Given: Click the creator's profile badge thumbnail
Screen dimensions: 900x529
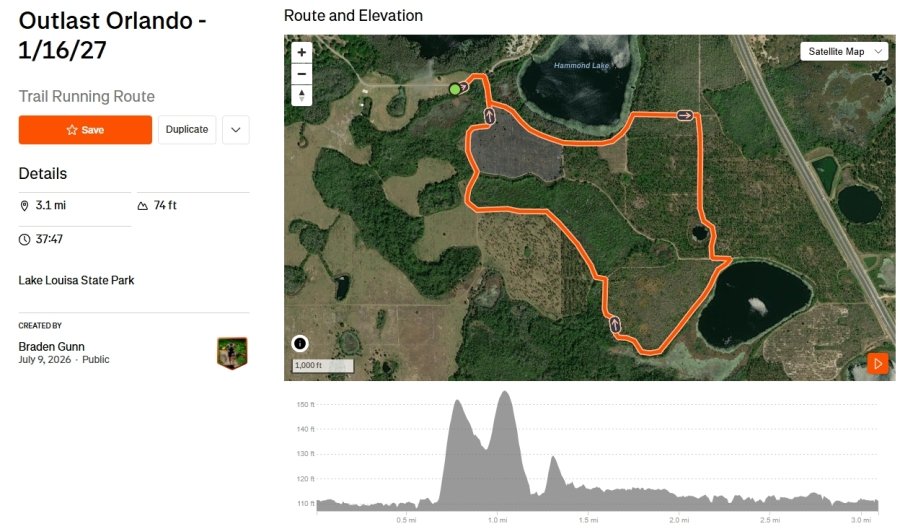Looking at the screenshot, I should coord(232,353).
